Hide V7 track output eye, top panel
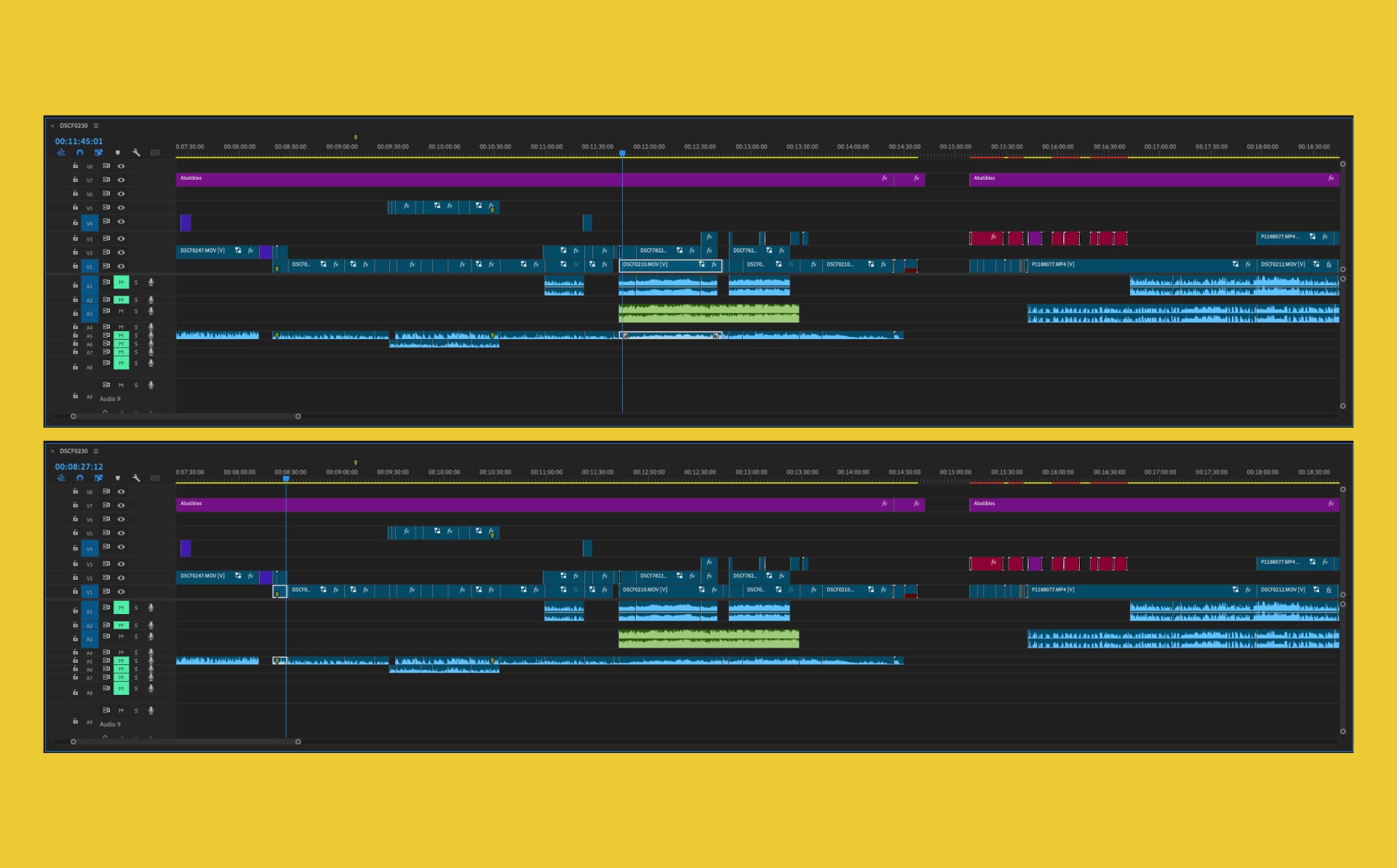1397x868 pixels. coord(122,180)
